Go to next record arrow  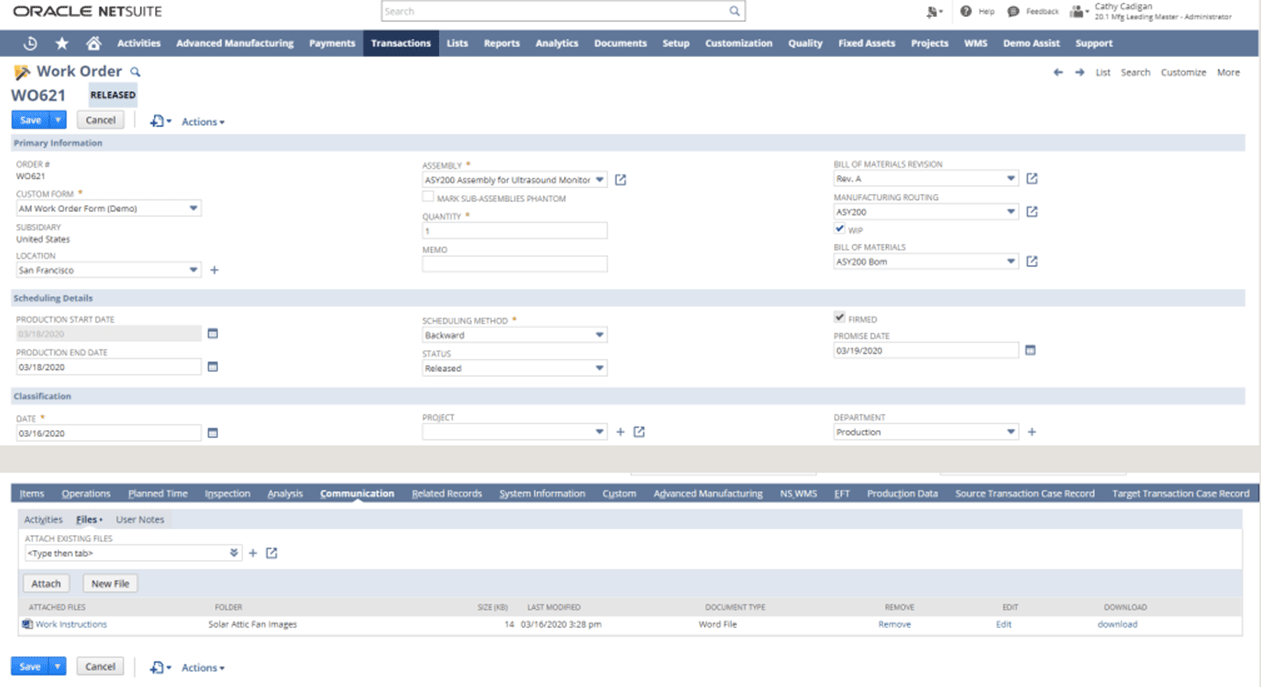1079,72
